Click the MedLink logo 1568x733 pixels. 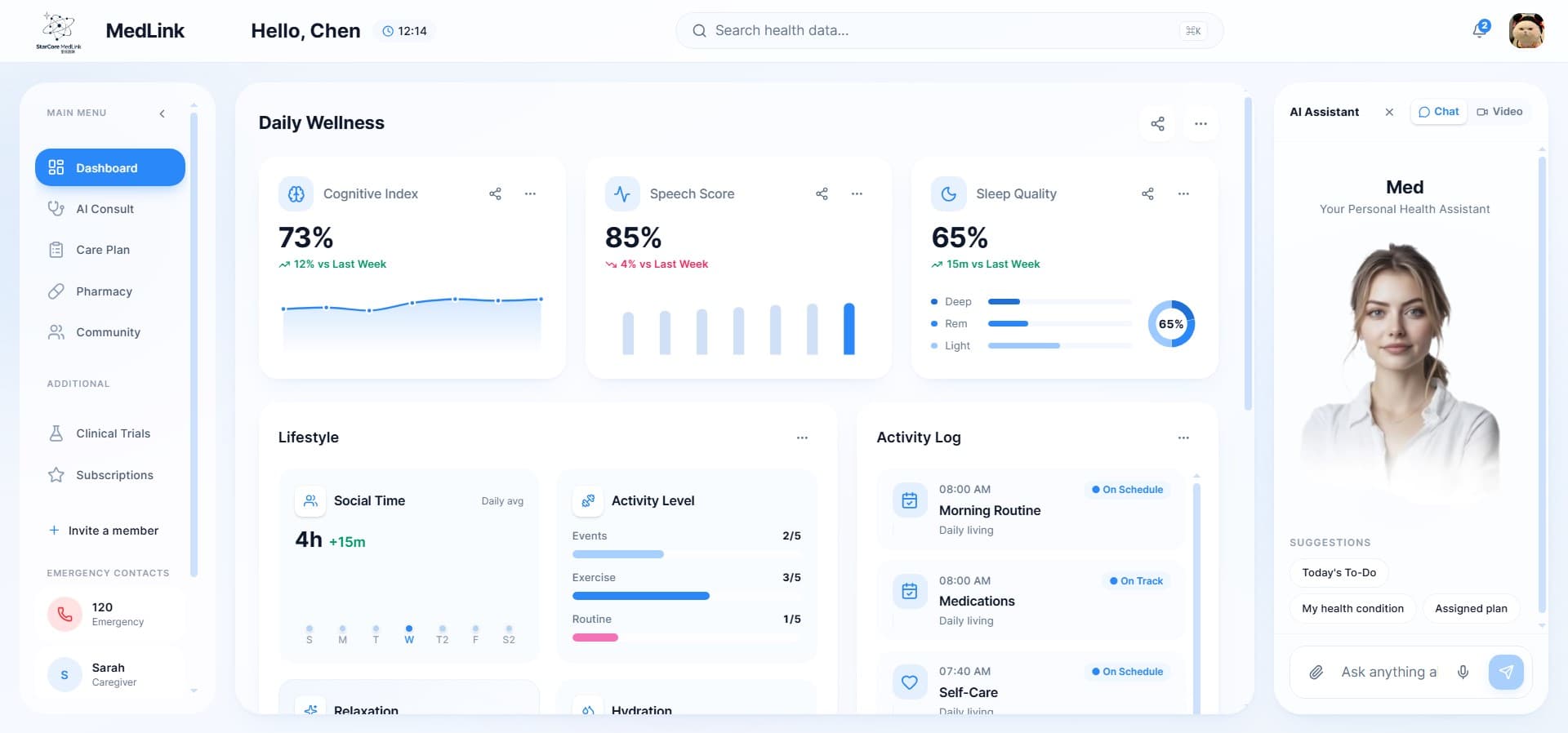59,32
